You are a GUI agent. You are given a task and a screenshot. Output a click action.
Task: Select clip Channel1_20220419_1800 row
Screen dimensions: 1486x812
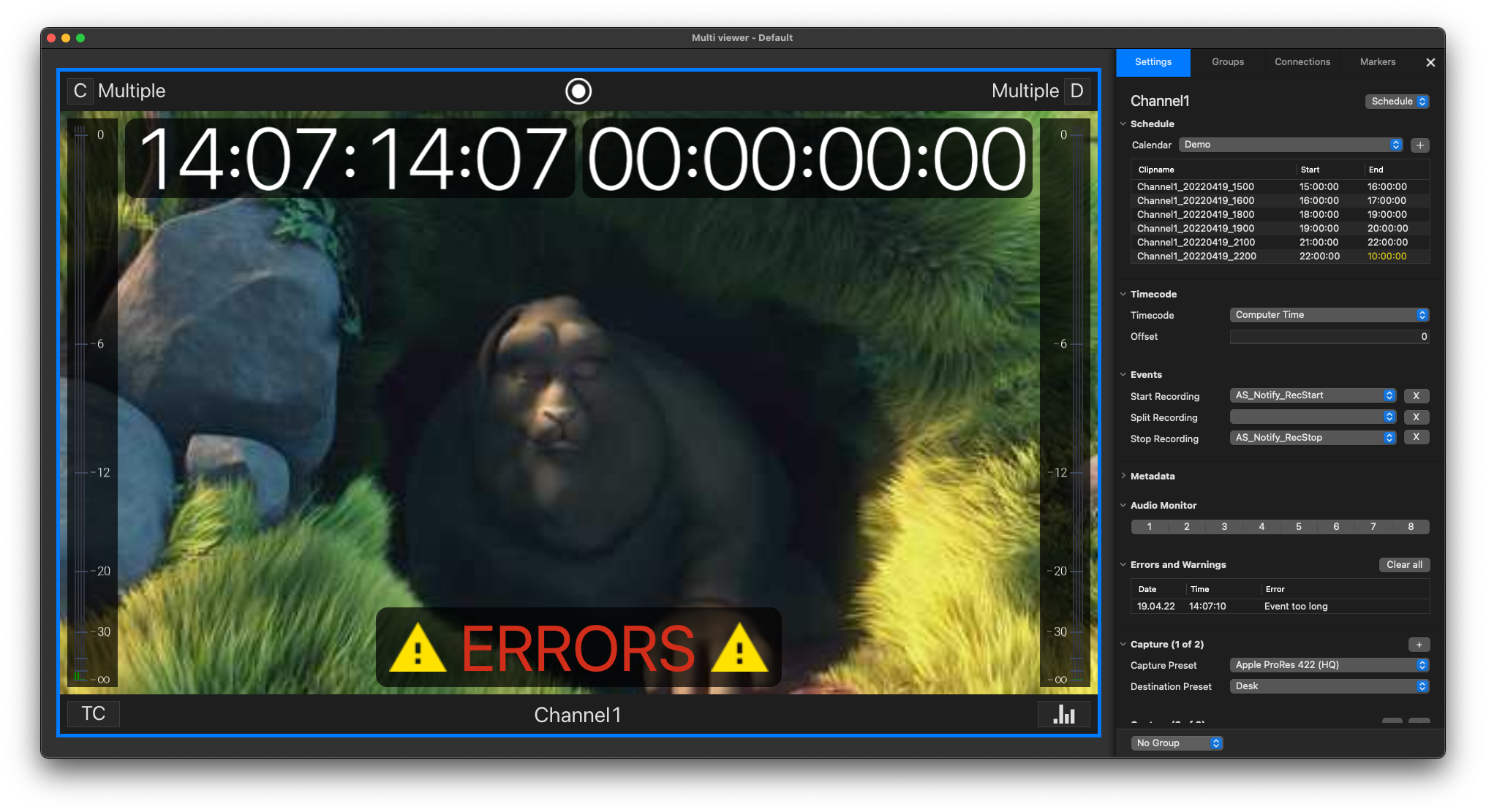(x=1280, y=215)
